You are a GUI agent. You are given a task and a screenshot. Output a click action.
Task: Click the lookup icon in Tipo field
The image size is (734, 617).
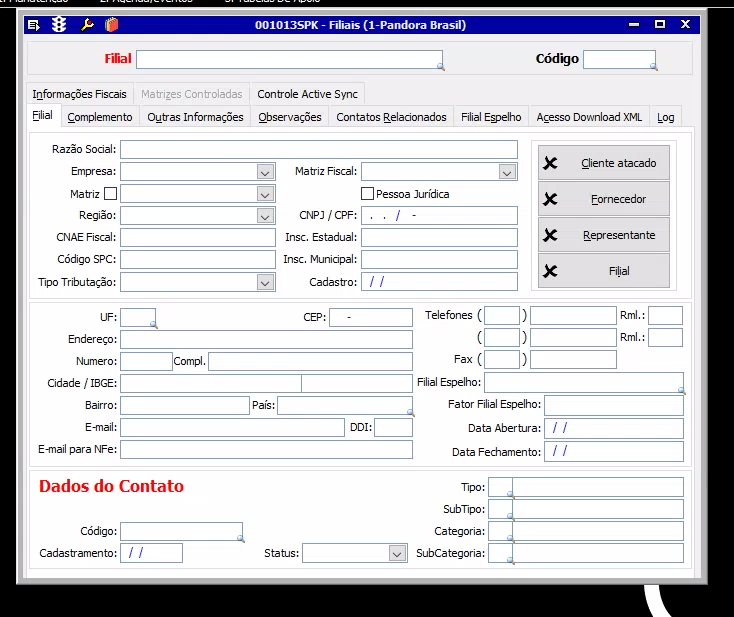coord(510,494)
